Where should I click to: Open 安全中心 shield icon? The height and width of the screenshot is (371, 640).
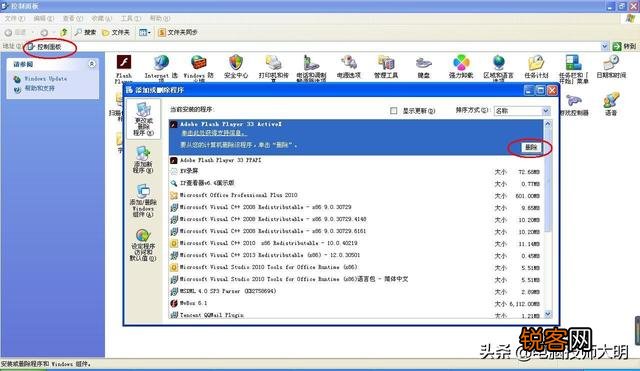[236, 67]
